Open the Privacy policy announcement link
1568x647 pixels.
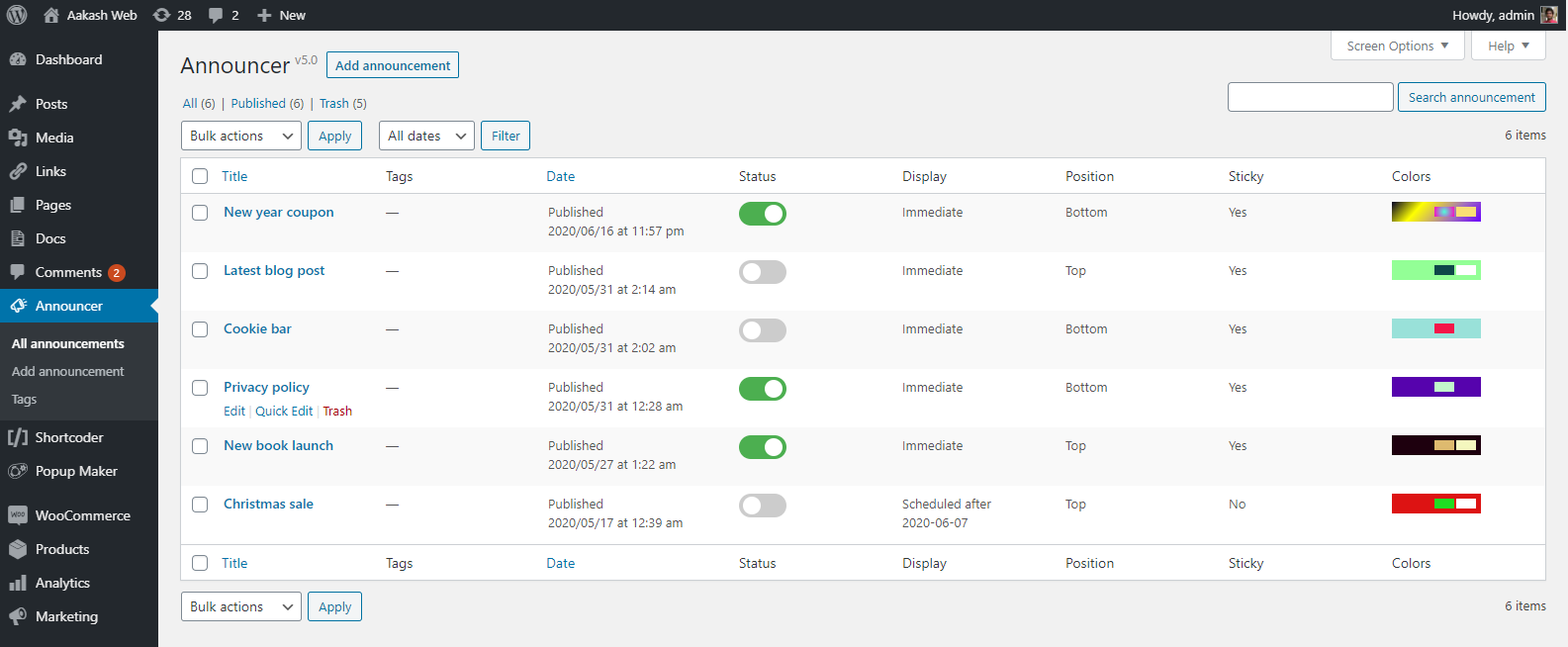click(x=266, y=387)
